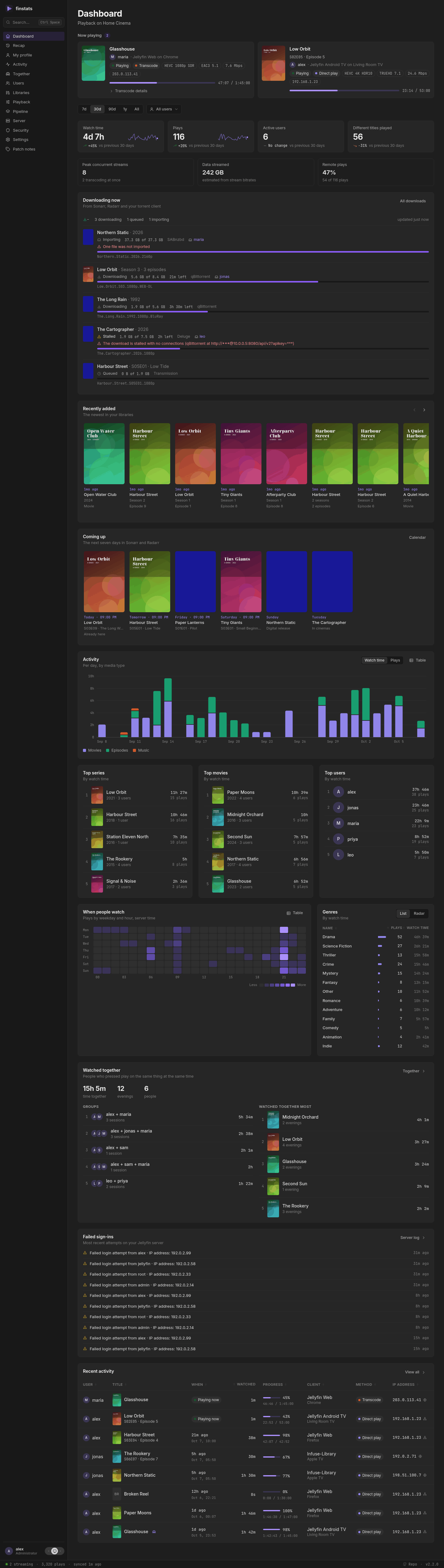The image size is (444, 1568).
Task: Click the My profile sidebar icon
Action: [8, 55]
